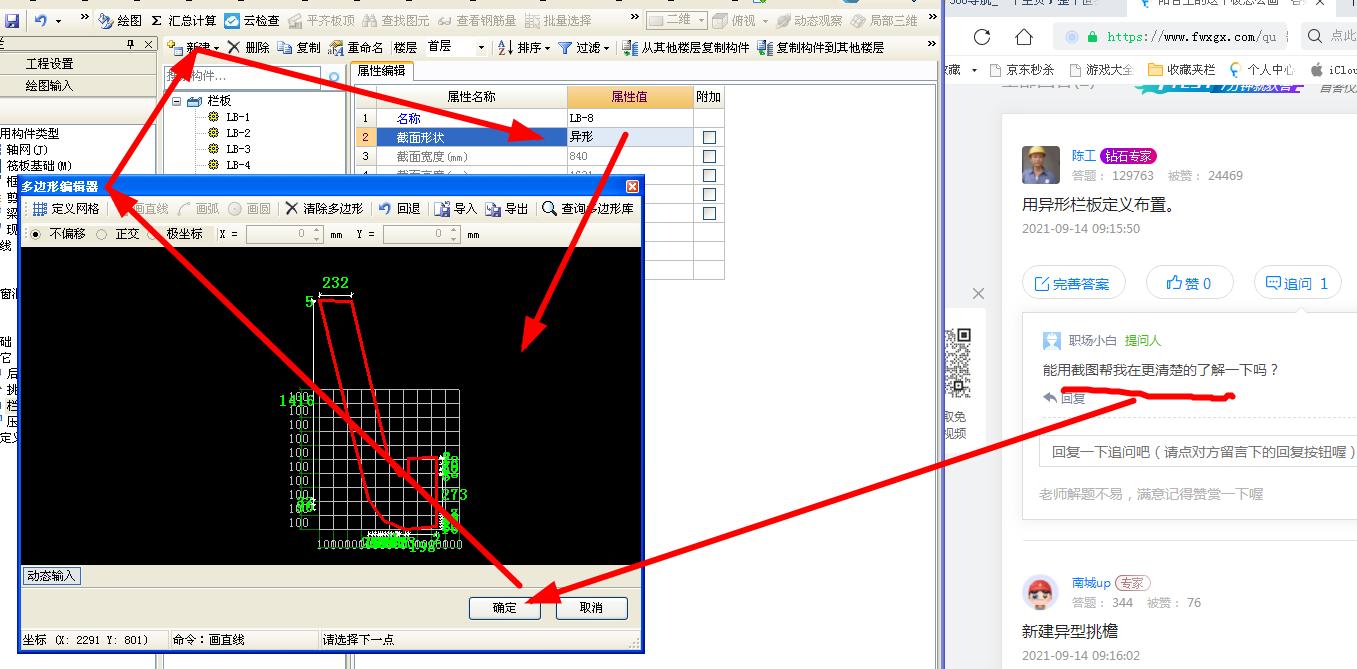Select the 不偏移 radio option
This screenshot has height=669, width=1357.
[37, 234]
